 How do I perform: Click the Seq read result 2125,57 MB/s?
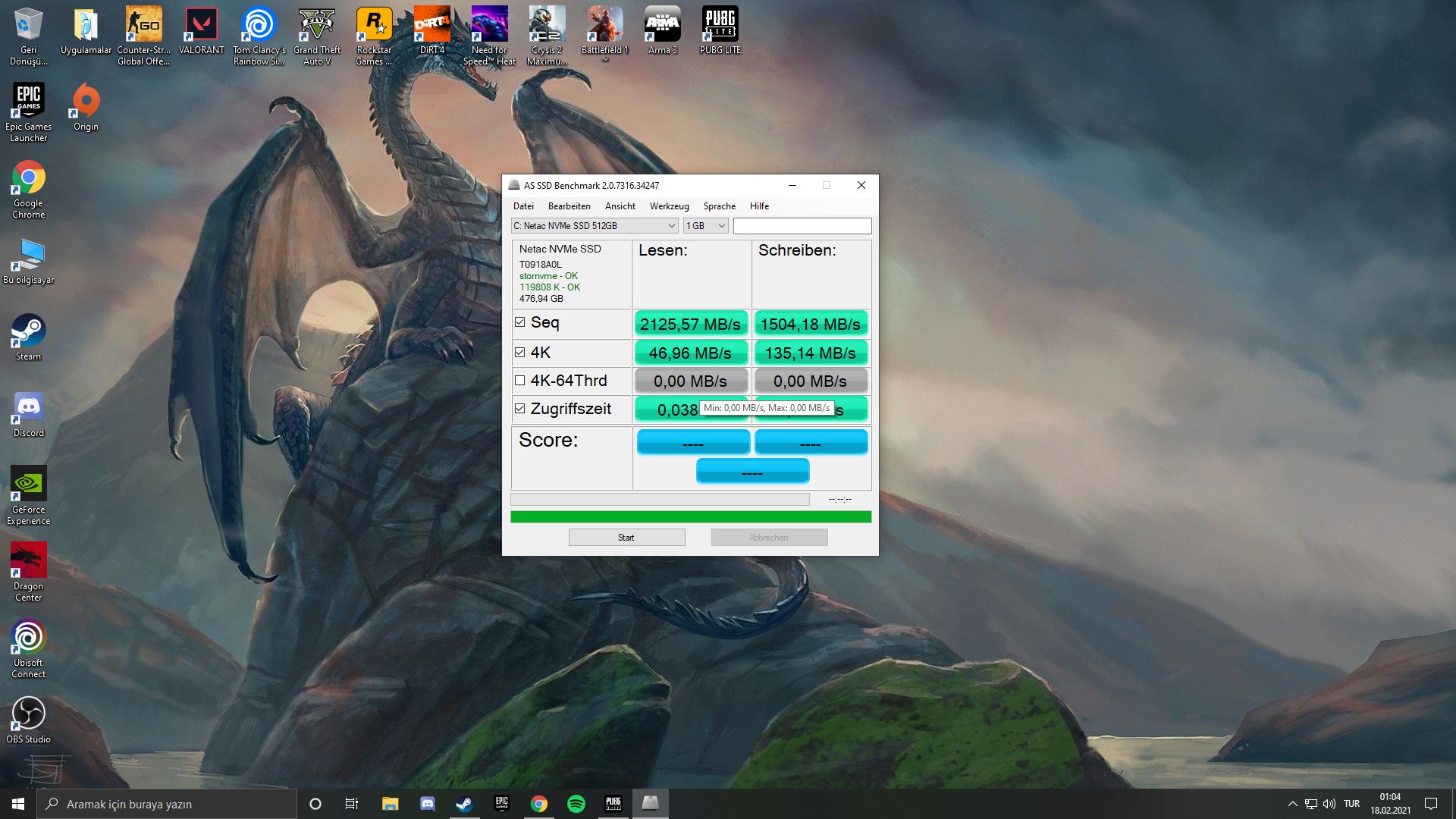pyautogui.click(x=691, y=324)
